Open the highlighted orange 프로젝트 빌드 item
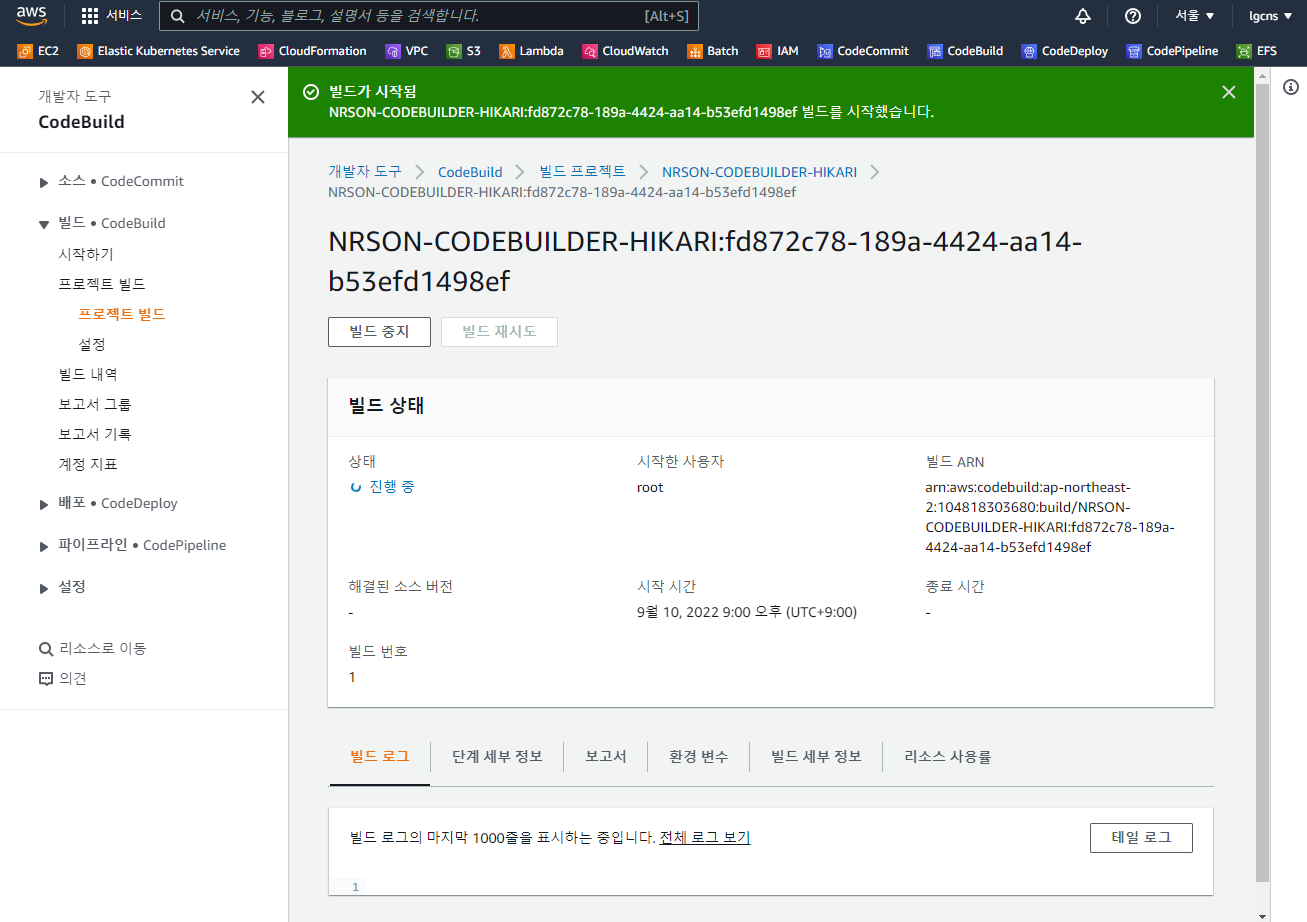Screen dimensions: 1307x922 122,314
